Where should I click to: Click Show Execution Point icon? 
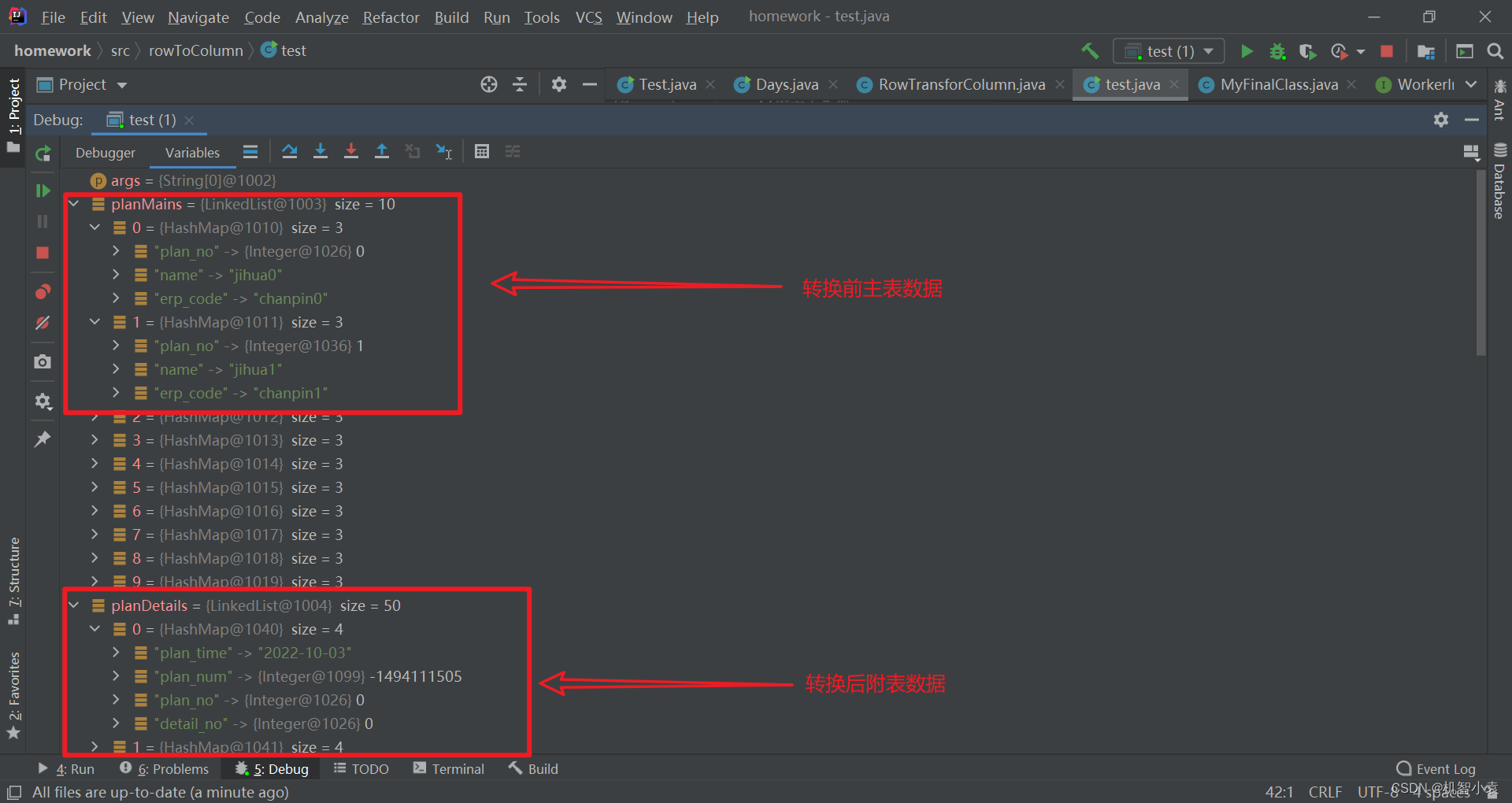coord(250,151)
